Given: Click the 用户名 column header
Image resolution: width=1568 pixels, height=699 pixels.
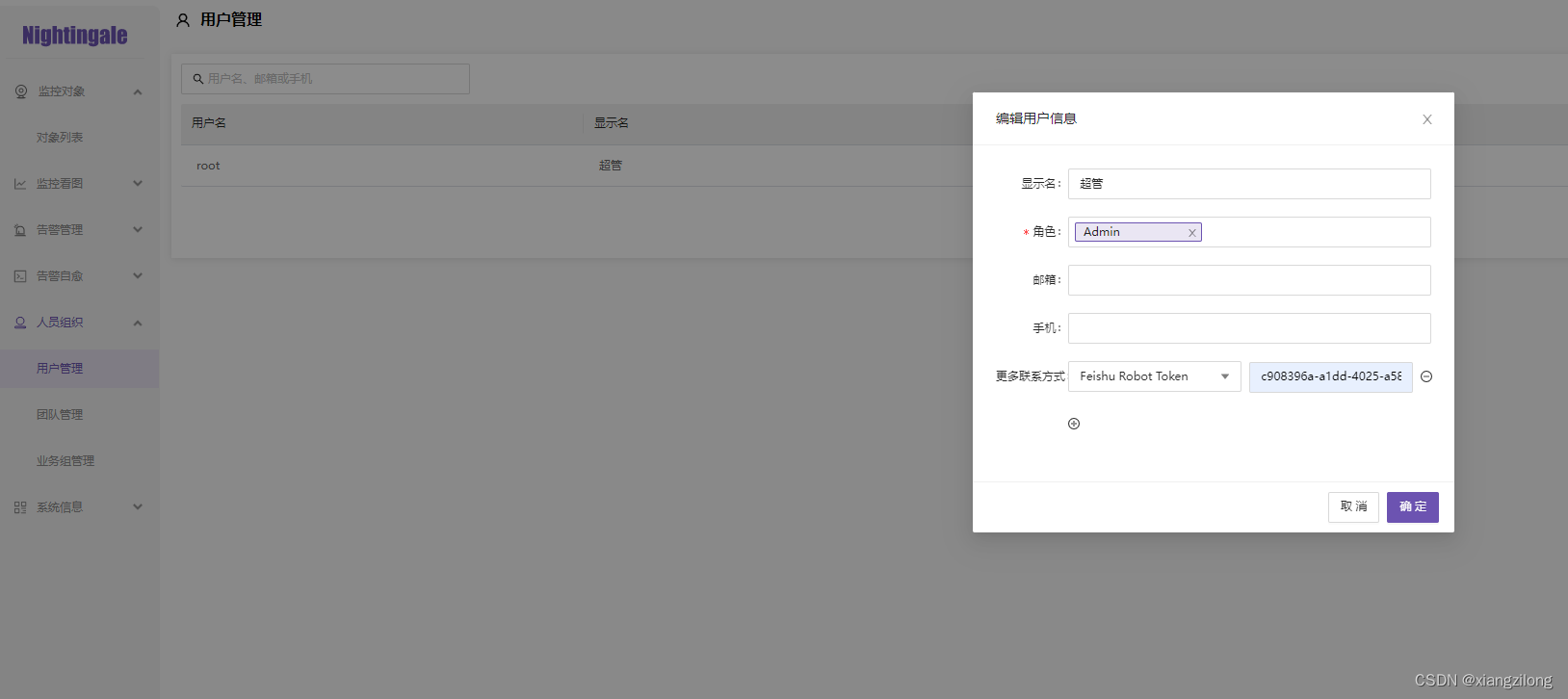Looking at the screenshot, I should [209, 123].
